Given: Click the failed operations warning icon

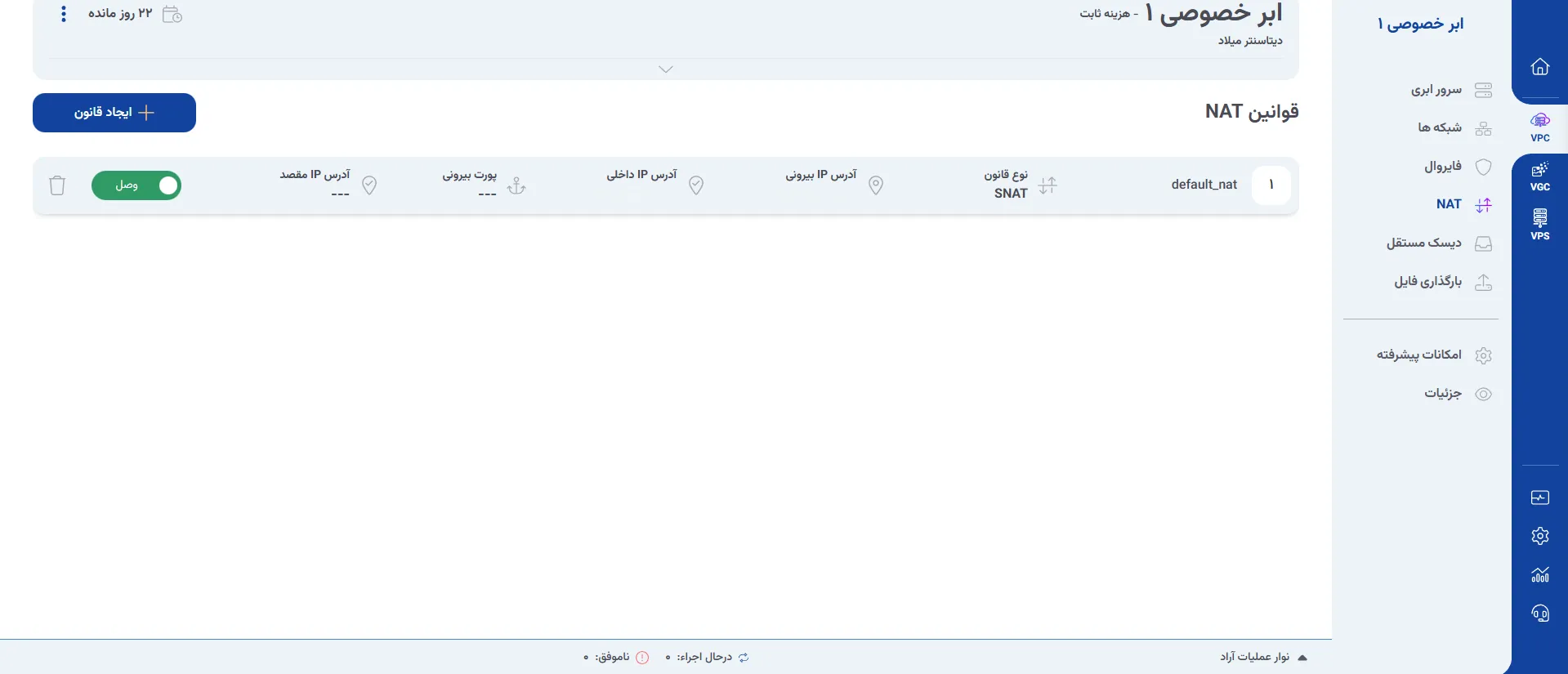Looking at the screenshot, I should (x=643, y=657).
